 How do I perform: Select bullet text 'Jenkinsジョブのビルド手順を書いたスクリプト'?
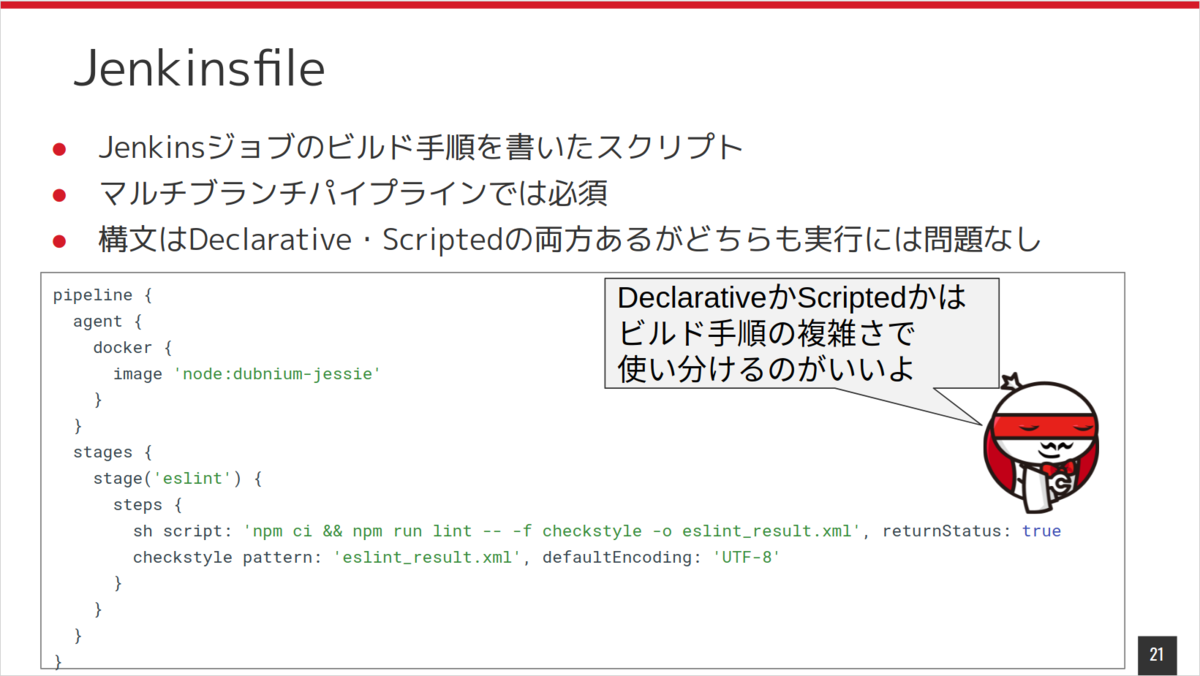click(420, 149)
